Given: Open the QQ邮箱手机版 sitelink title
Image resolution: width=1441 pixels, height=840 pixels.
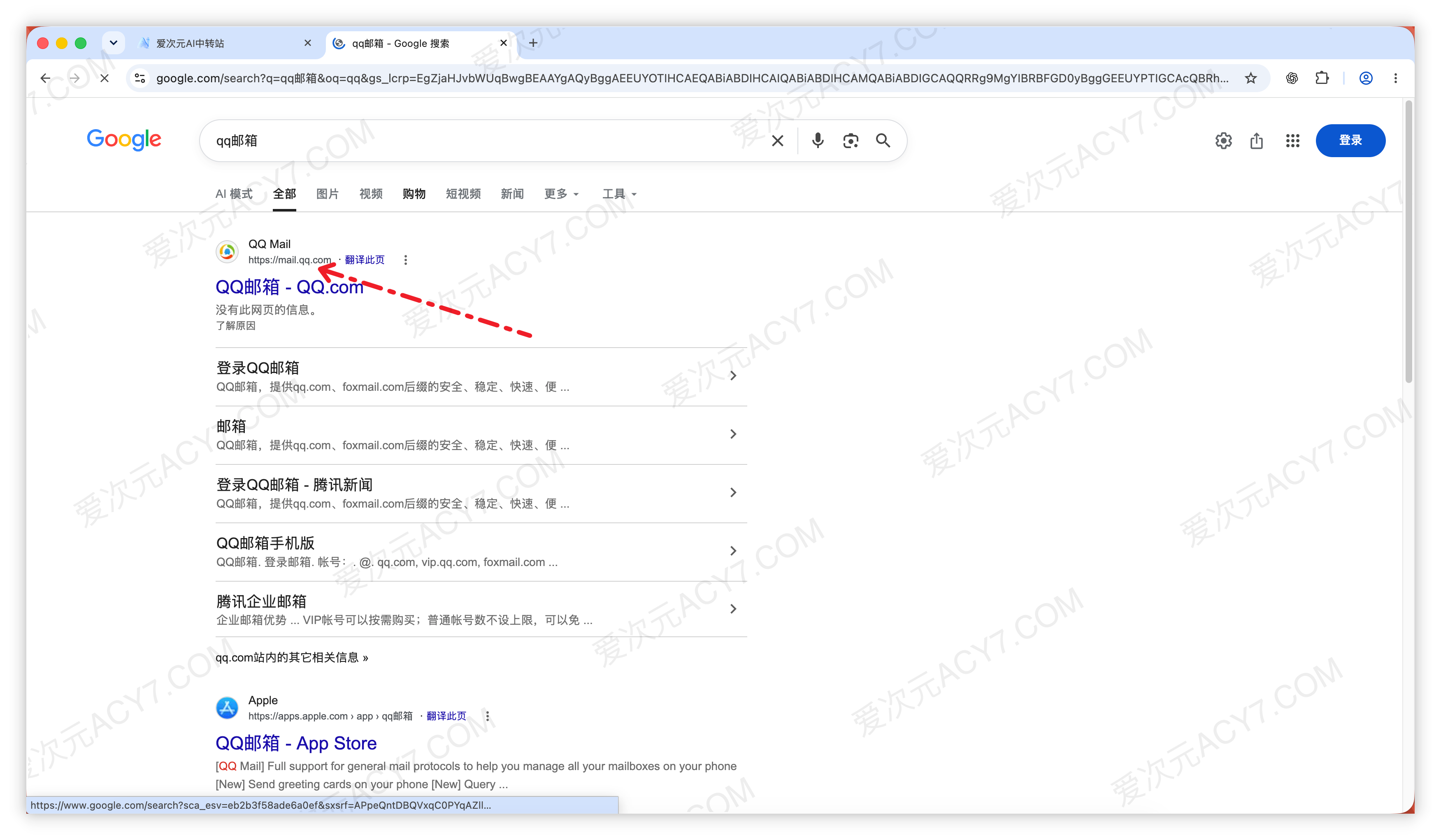Looking at the screenshot, I should (265, 543).
